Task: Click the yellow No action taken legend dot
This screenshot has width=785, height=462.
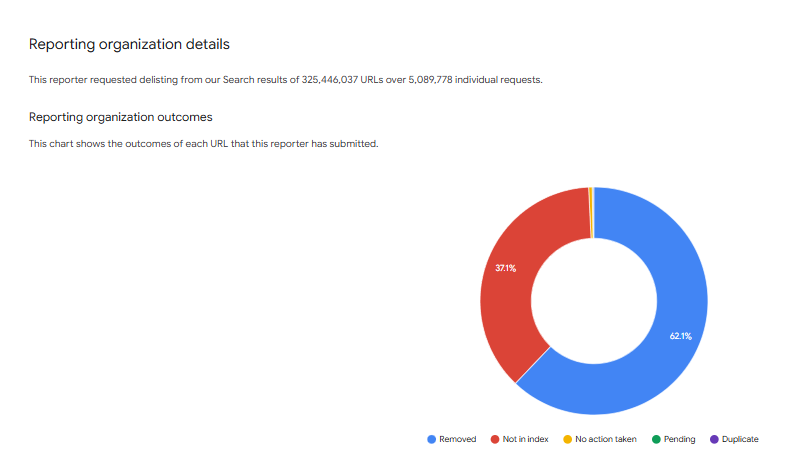Action: tap(568, 439)
